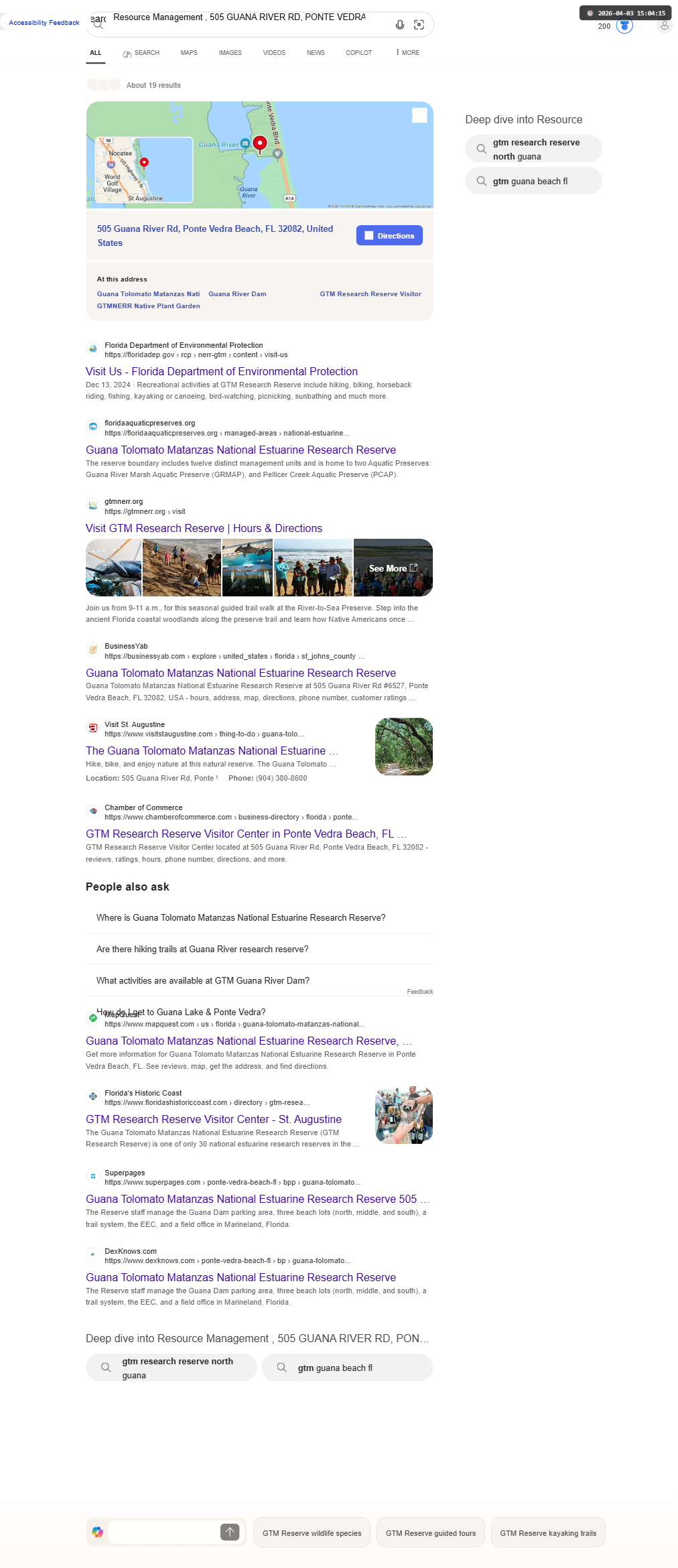Click the Superpages favicon
678x1568 pixels.
pyautogui.click(x=93, y=1176)
